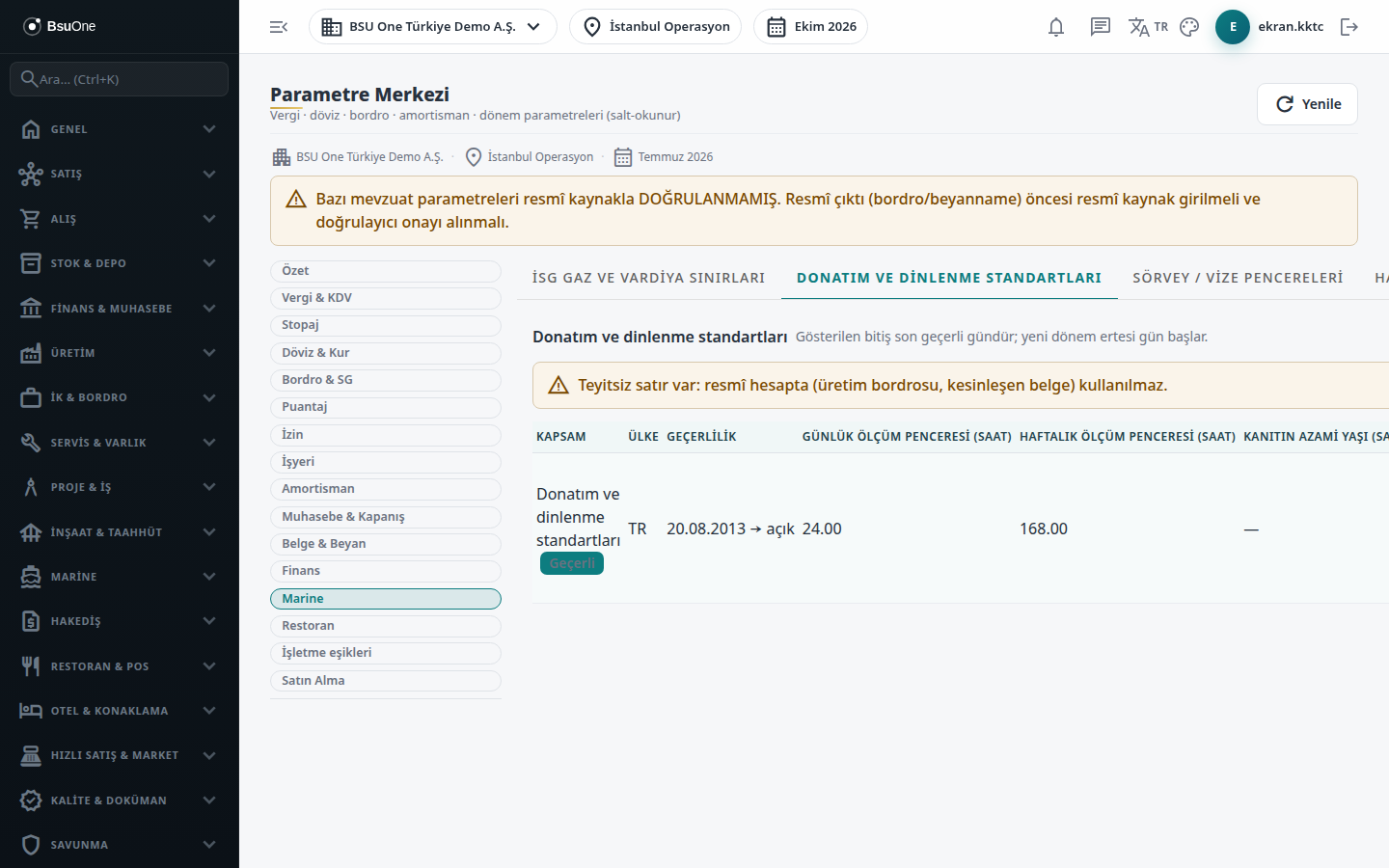Open the Restoran & POS cutlery icon
1389x868 pixels.
[x=31, y=666]
